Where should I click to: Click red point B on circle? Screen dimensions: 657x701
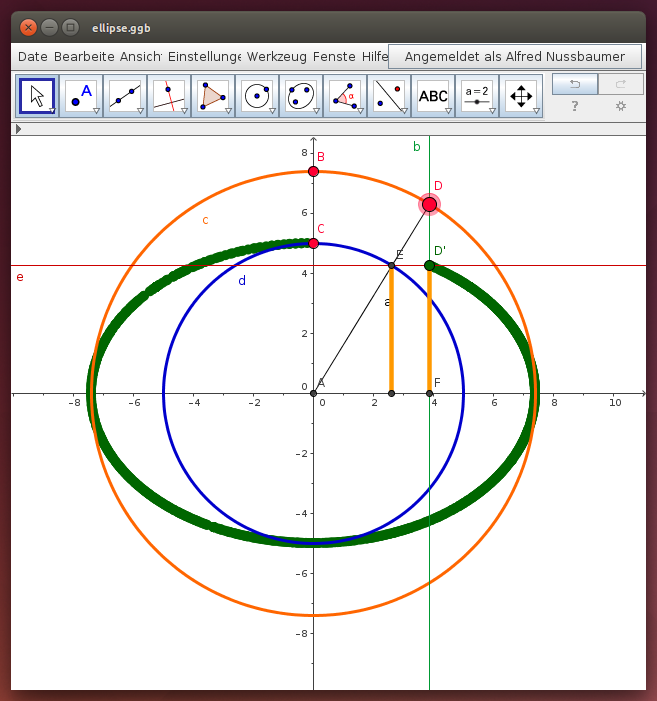tap(313, 171)
